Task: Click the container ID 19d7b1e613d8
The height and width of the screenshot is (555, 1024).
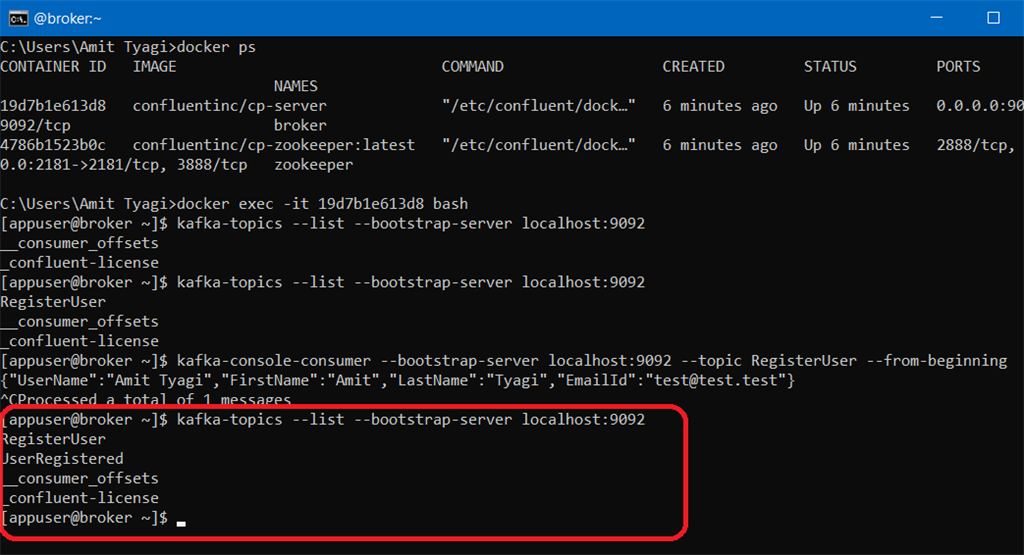Action: 53,106
